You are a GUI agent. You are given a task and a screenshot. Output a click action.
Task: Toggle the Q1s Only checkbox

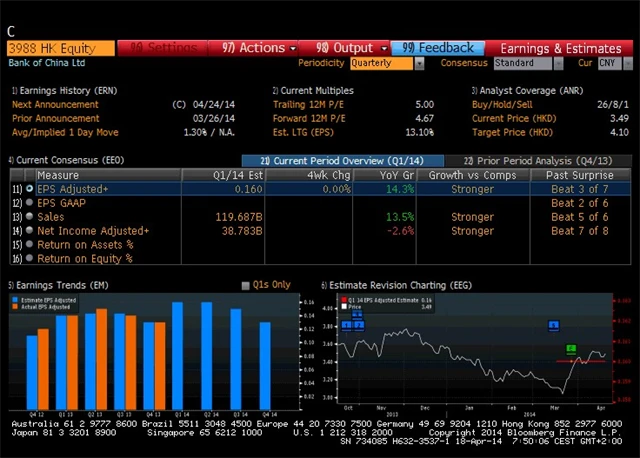pos(245,285)
